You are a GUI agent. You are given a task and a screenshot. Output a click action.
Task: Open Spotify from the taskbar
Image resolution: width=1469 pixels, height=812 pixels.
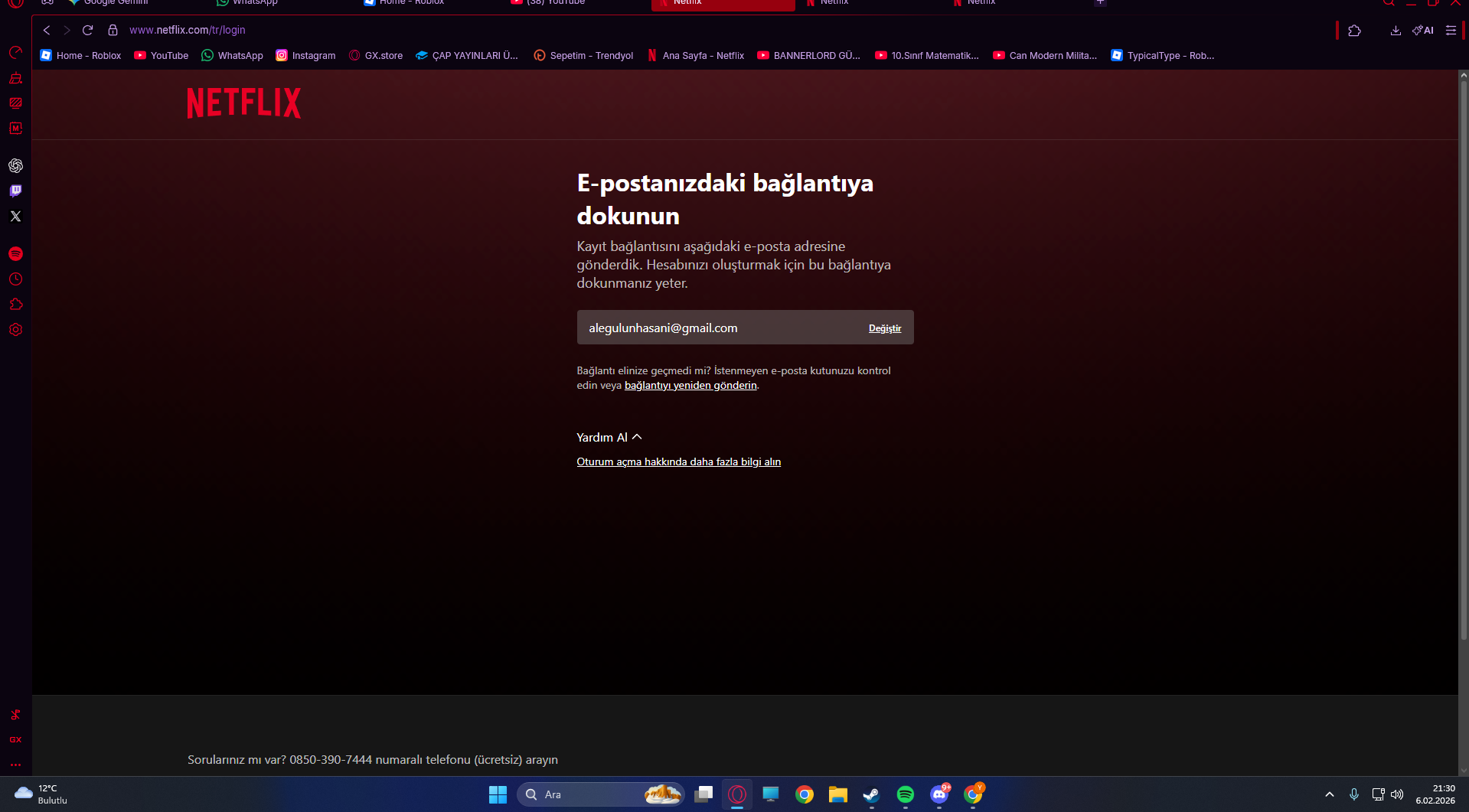coord(905,794)
